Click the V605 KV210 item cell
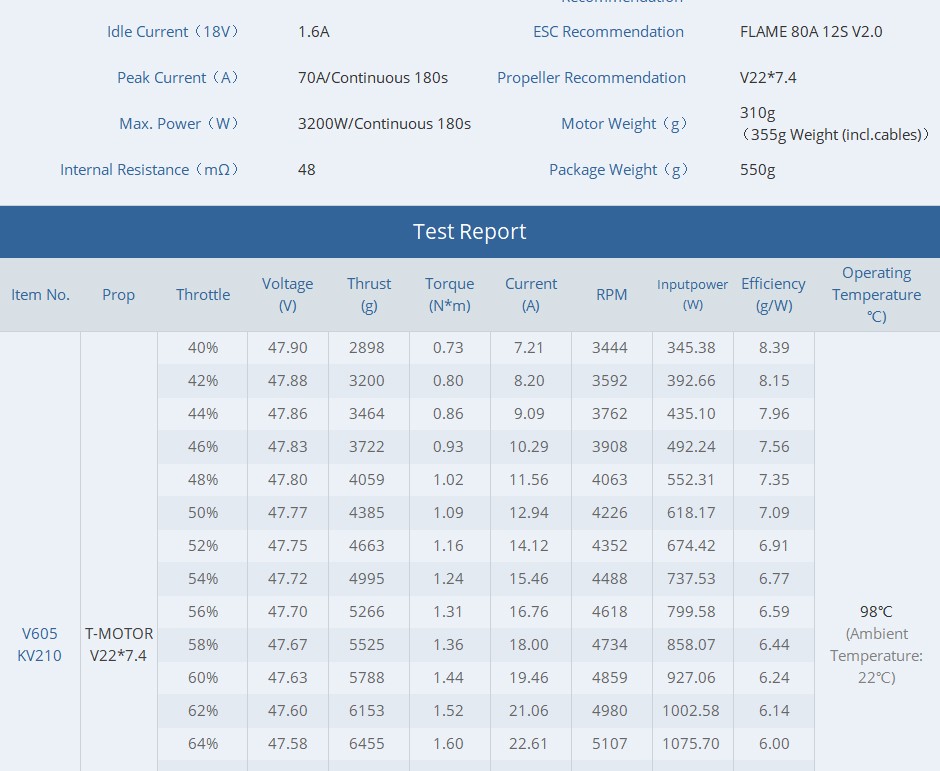940x771 pixels. (x=40, y=645)
